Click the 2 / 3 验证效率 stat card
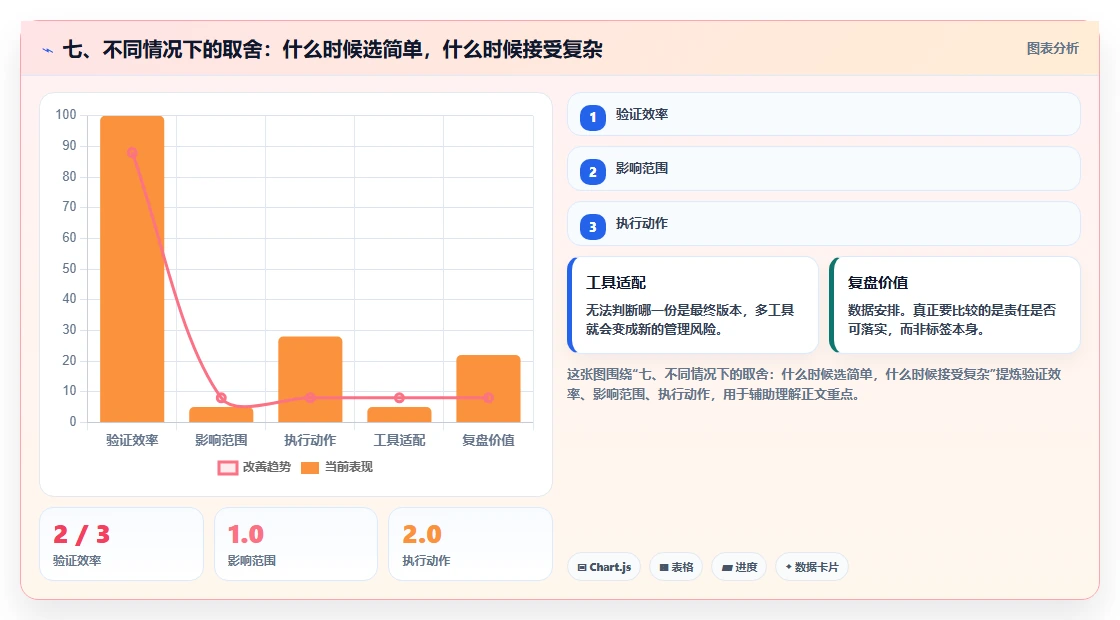The image size is (1120, 620). point(121,544)
